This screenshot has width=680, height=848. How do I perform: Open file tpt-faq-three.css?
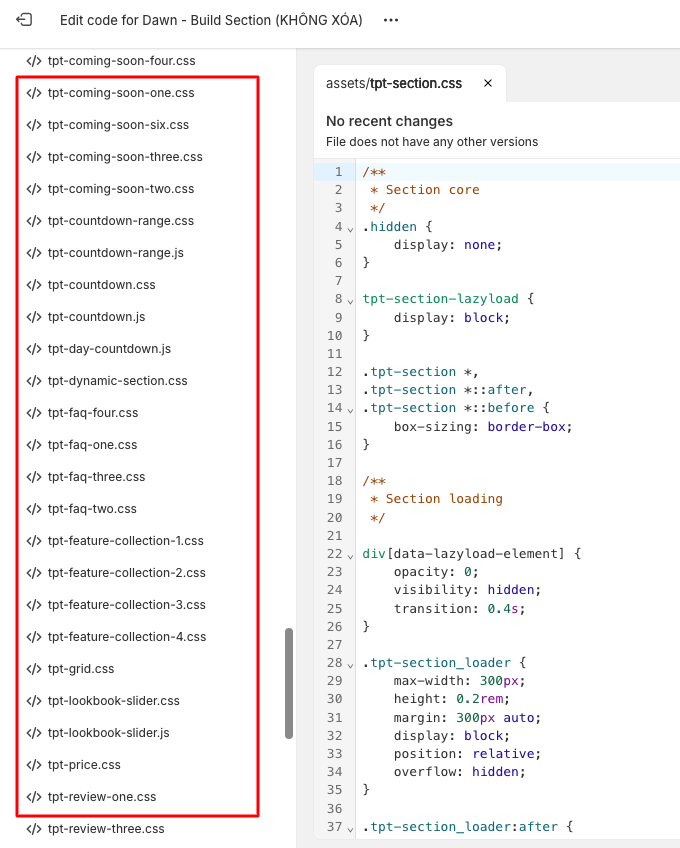(x=96, y=476)
